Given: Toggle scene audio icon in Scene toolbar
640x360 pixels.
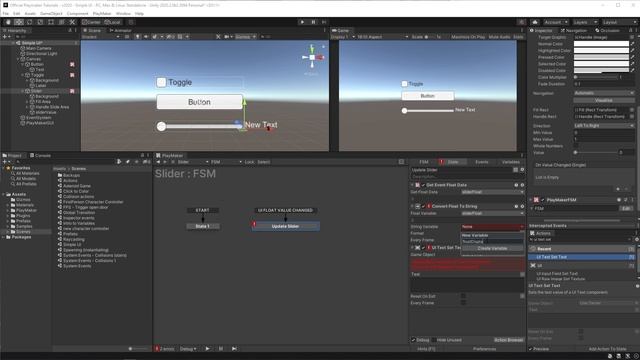Looking at the screenshot, I should point(146,37).
